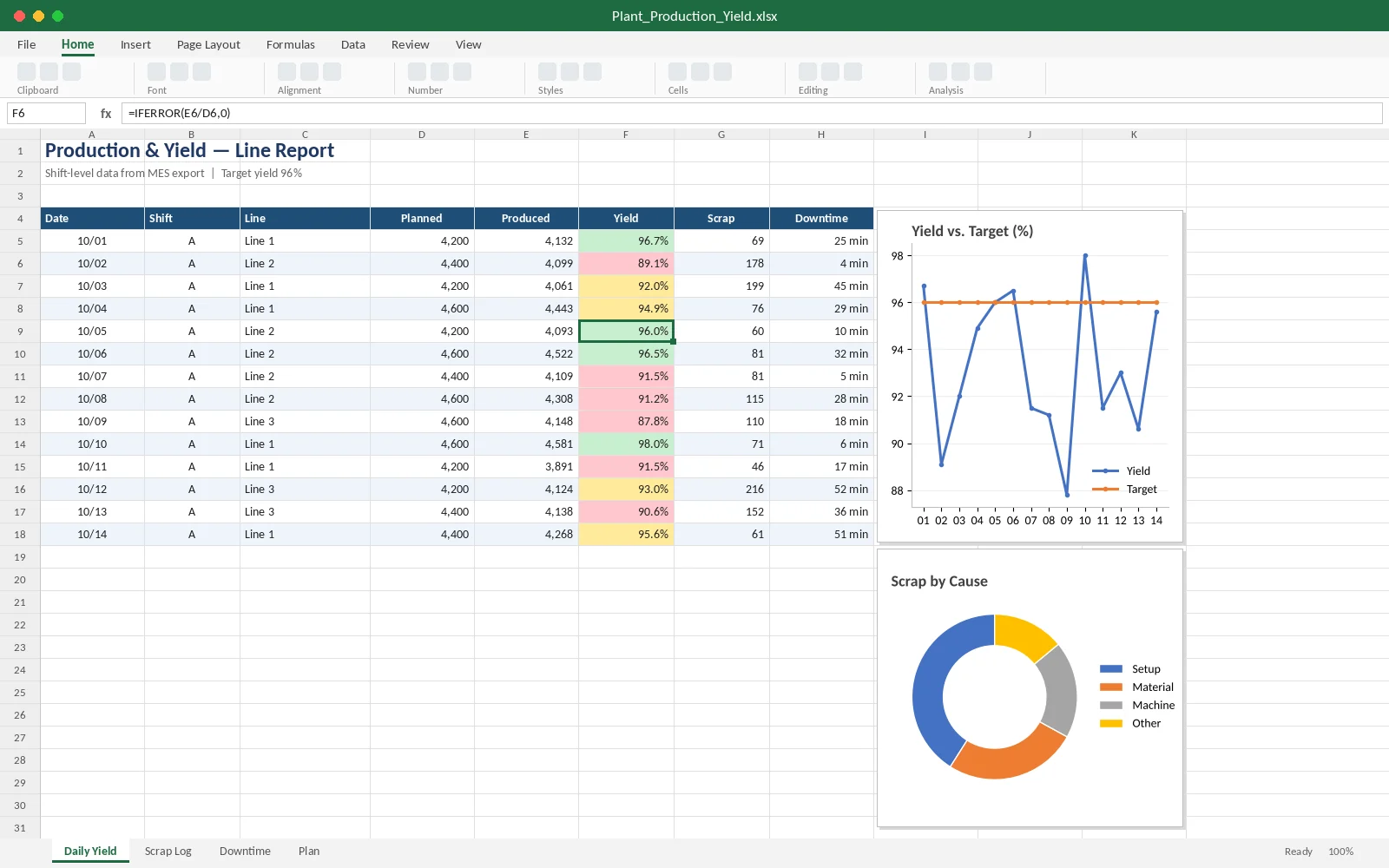Click the green macOS fullscreen window button

pos(57,16)
